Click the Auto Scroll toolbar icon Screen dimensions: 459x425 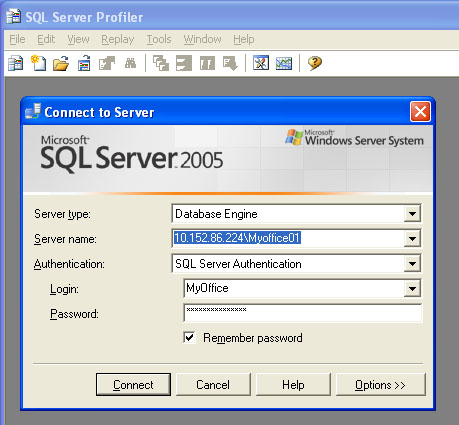(x=230, y=63)
